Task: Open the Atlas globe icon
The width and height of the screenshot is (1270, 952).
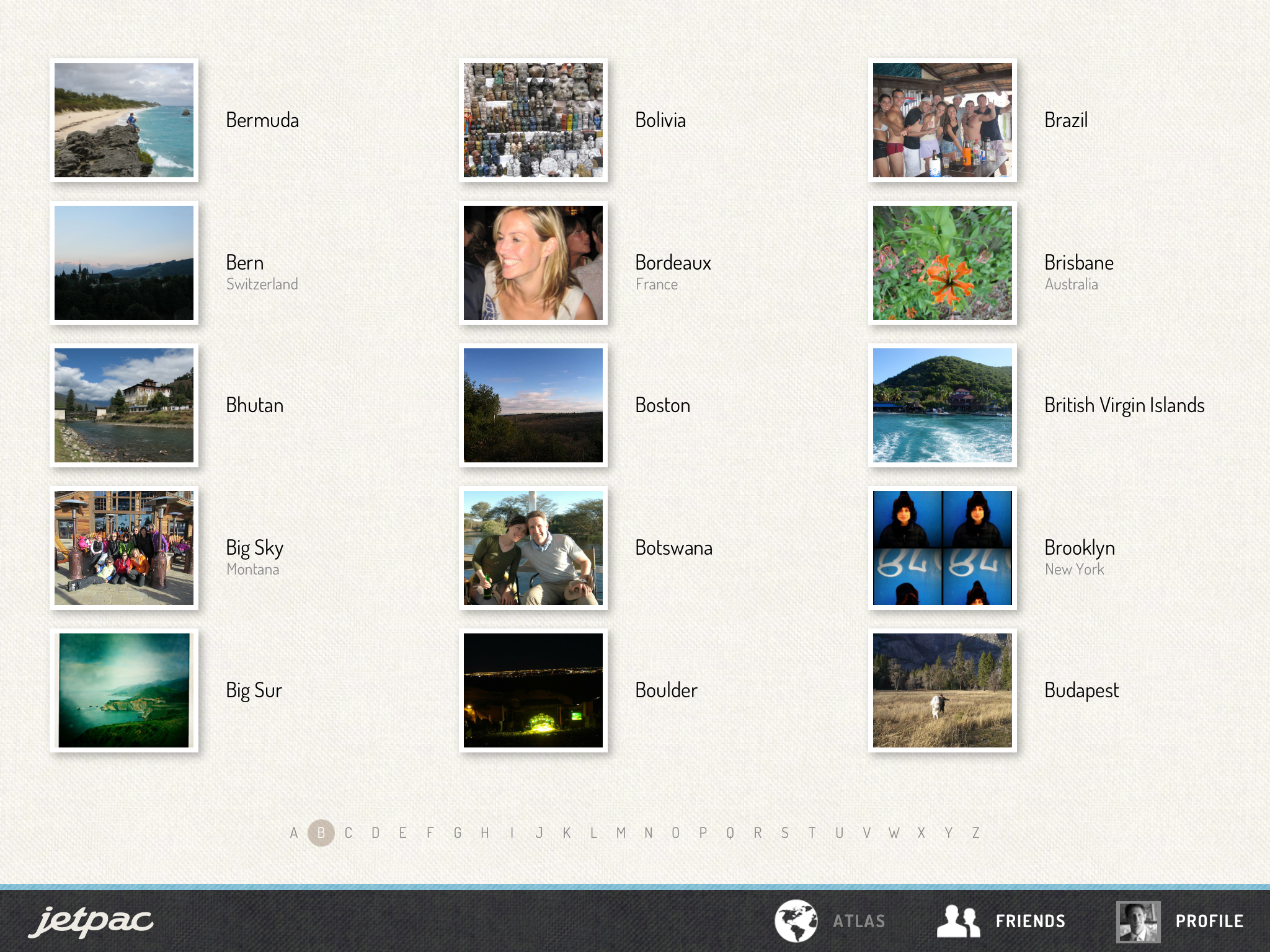Action: (x=796, y=920)
